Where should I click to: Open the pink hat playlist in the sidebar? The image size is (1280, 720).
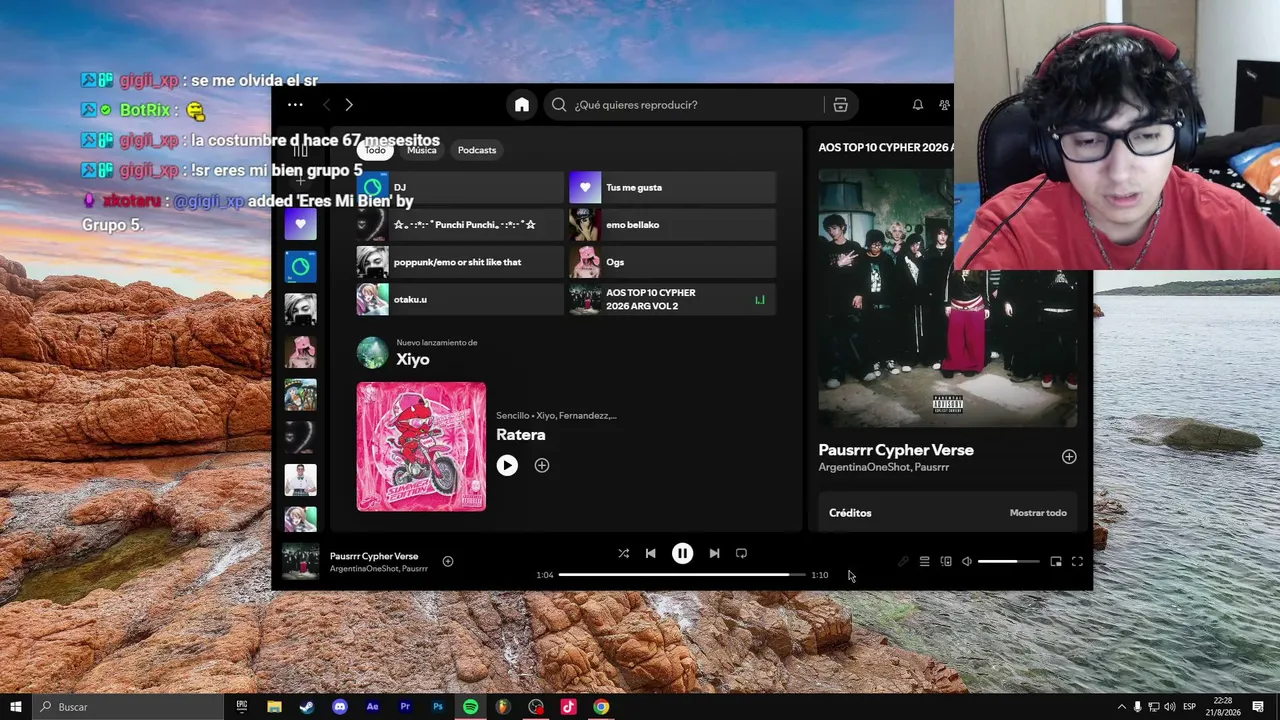(x=300, y=352)
